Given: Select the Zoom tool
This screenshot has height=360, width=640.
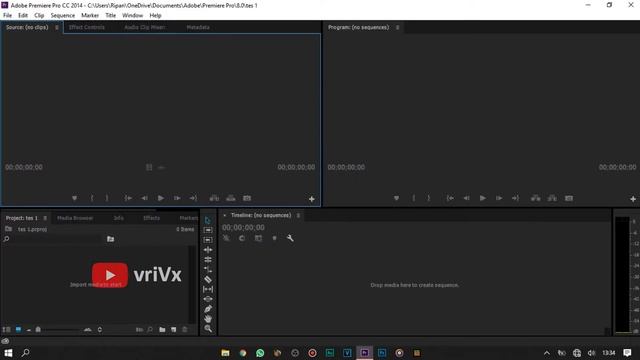Looking at the screenshot, I should pos(208,328).
